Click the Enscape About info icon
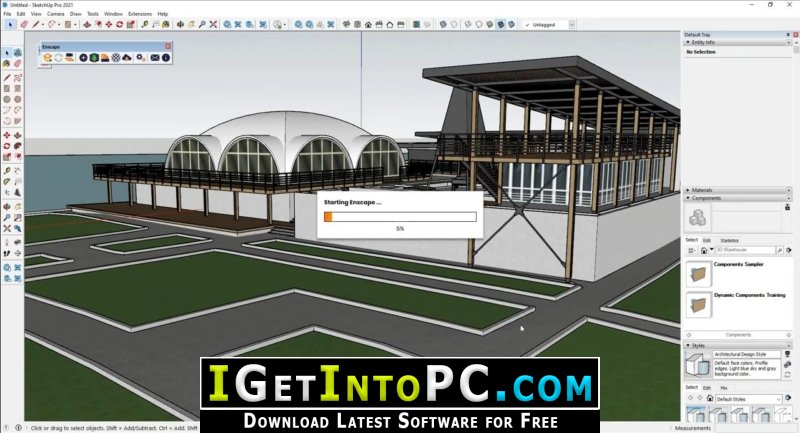Image resolution: width=800 pixels, height=433 pixels. coord(165,58)
